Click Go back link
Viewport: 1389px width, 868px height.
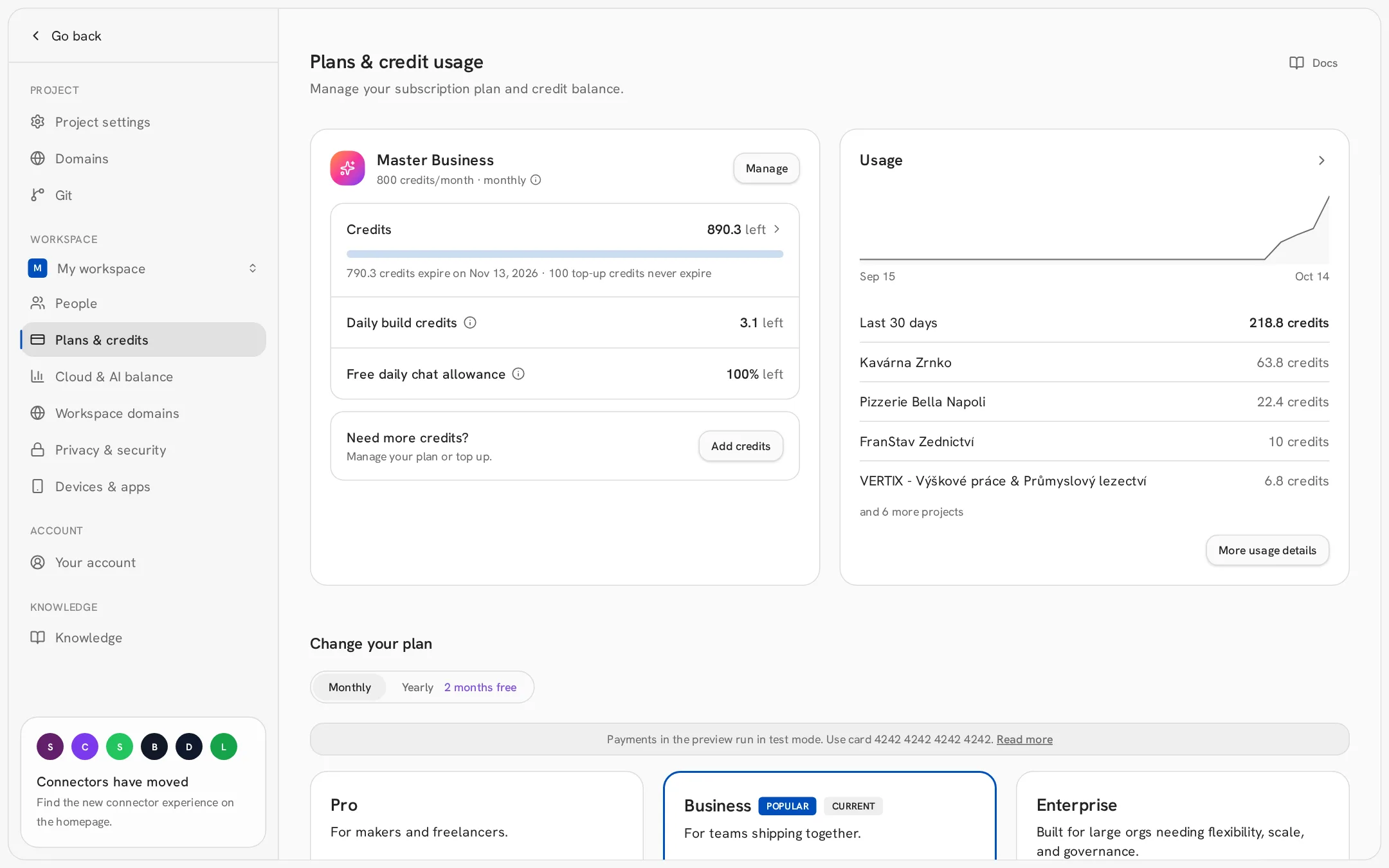point(66,36)
